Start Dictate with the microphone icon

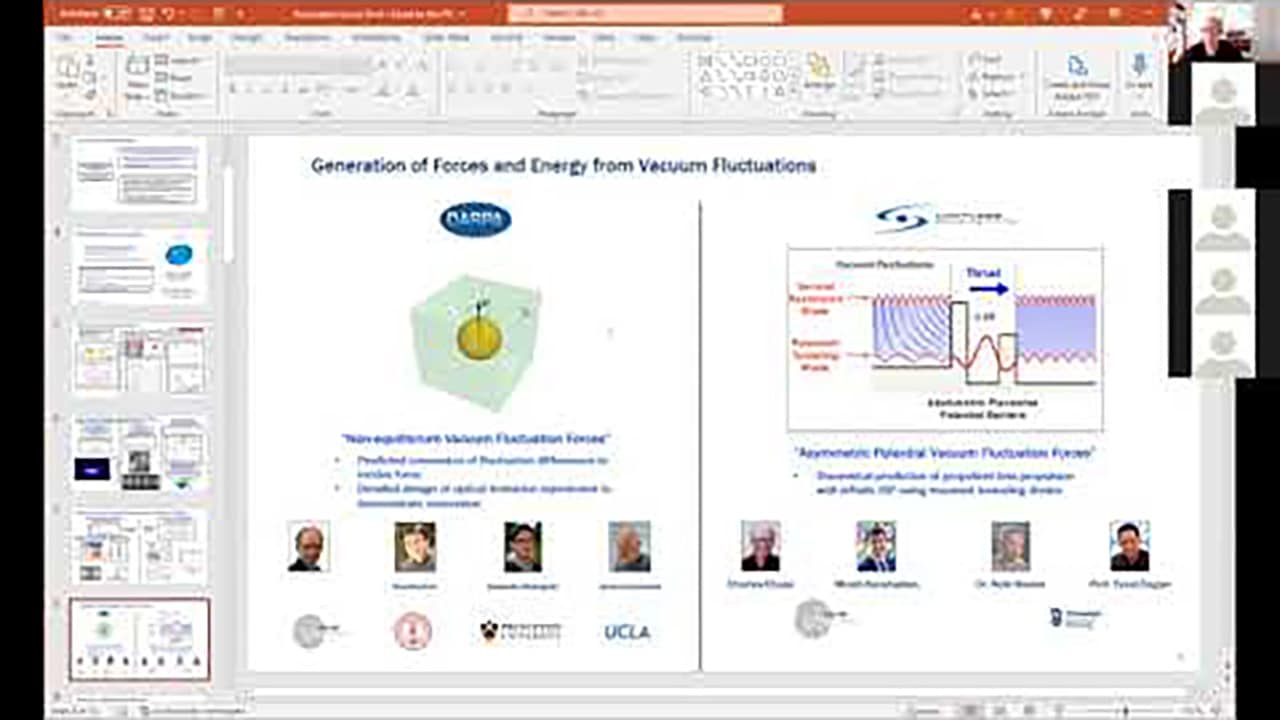coord(1138,72)
